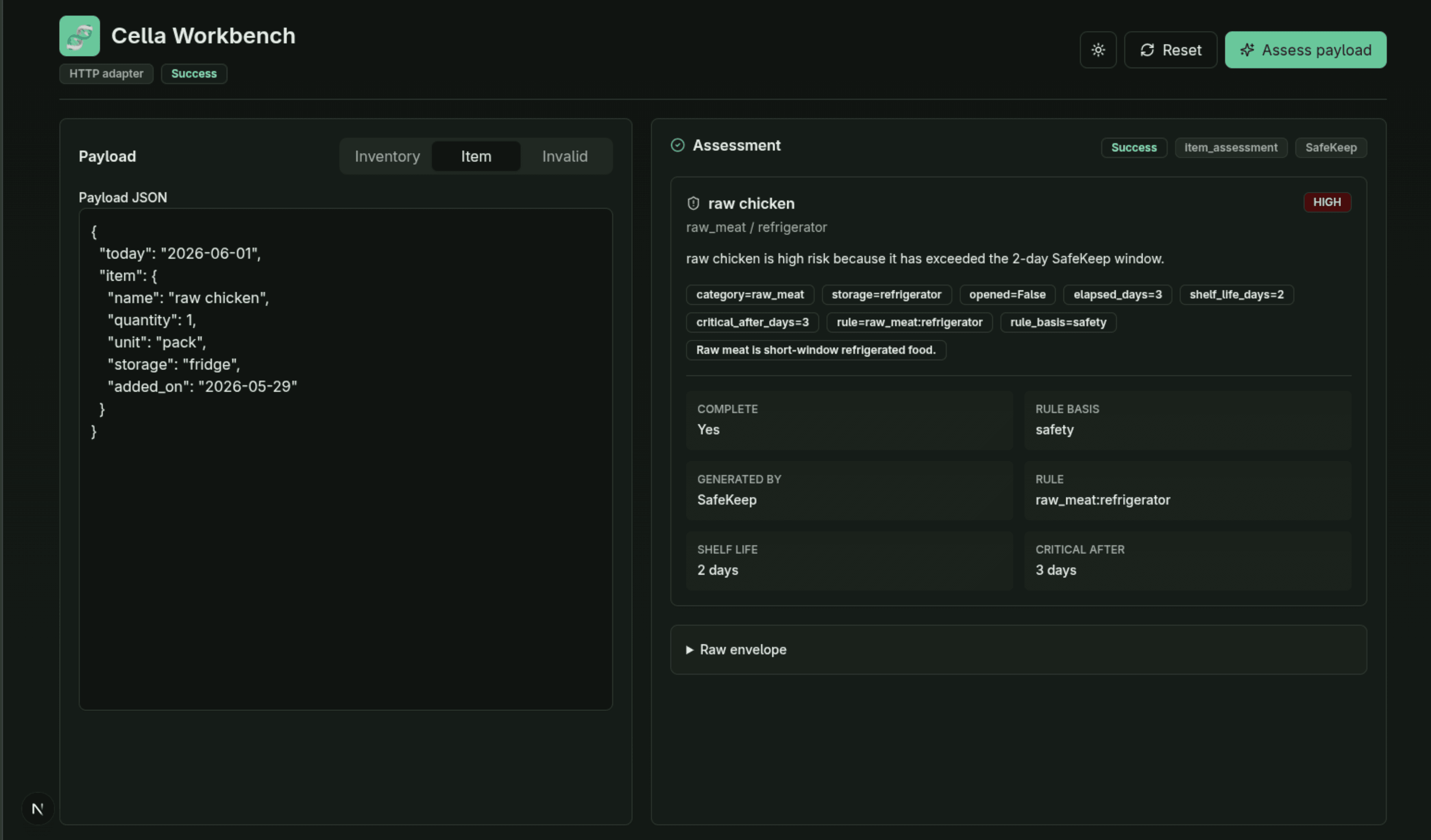This screenshot has width=1431, height=840.
Task: Click the "unit": "pack" JSON line
Action: tap(157, 342)
